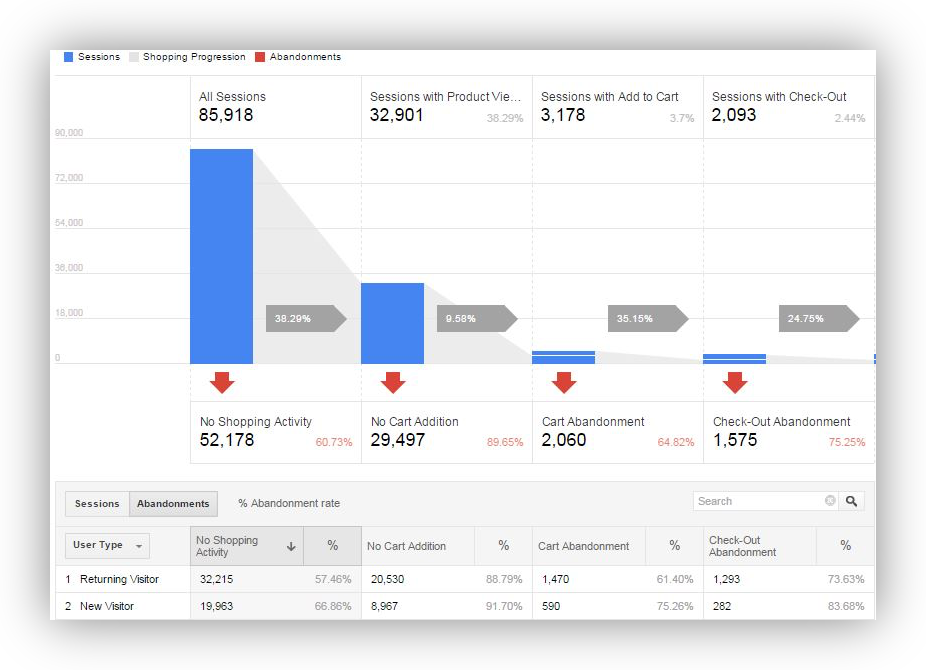Click the 83.68% cell for New Visitor
This screenshot has width=926, height=670.
(846, 606)
